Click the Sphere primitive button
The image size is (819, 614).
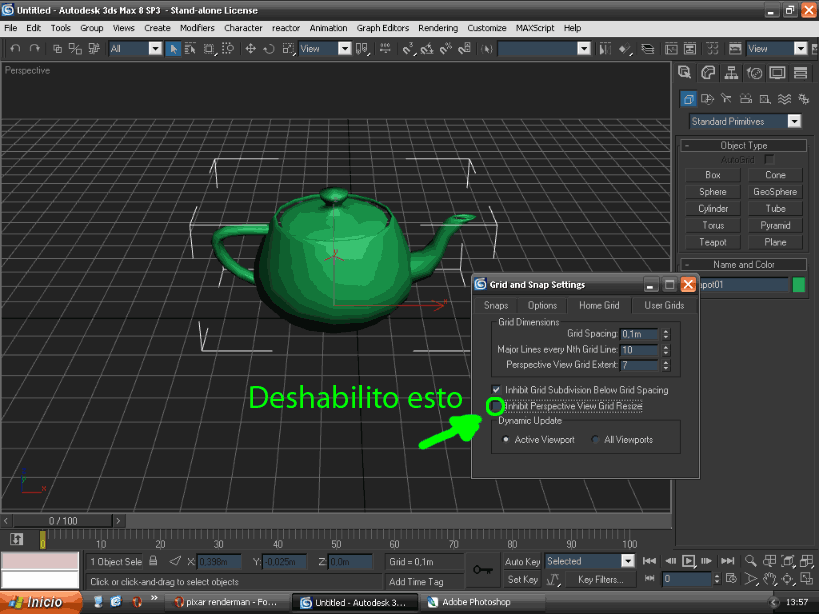(x=712, y=192)
